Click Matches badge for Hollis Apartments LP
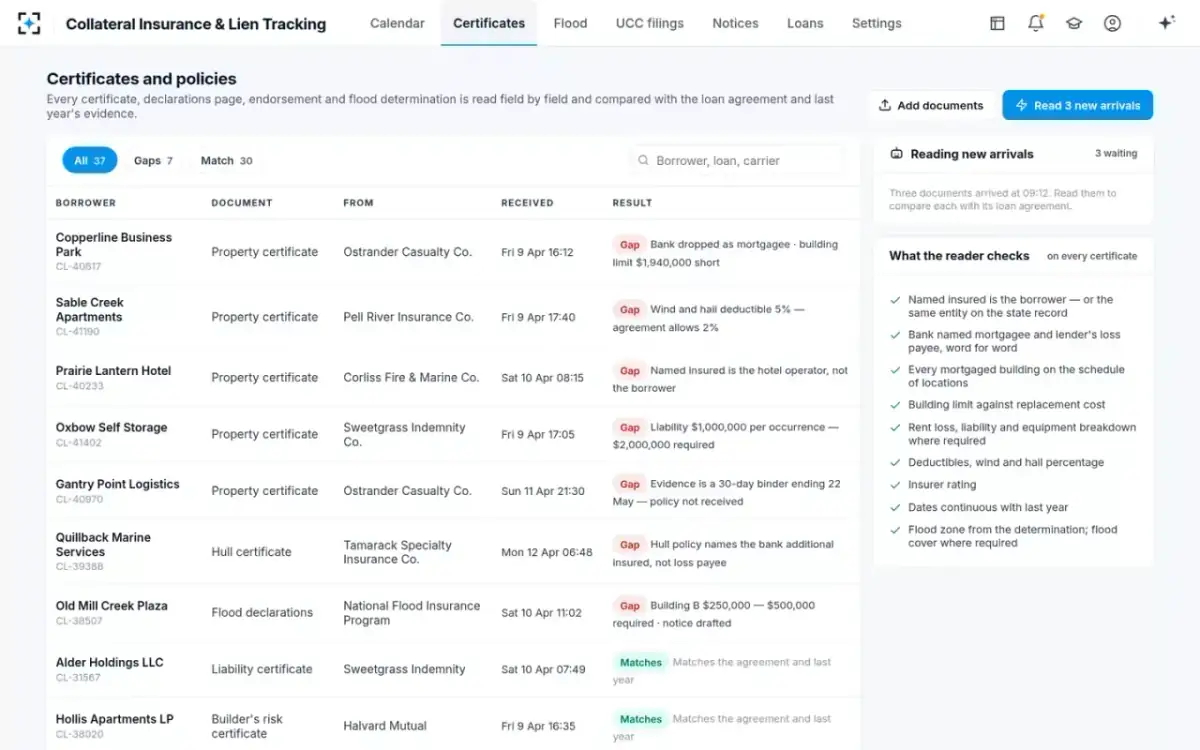1200x750 pixels. [x=641, y=719]
